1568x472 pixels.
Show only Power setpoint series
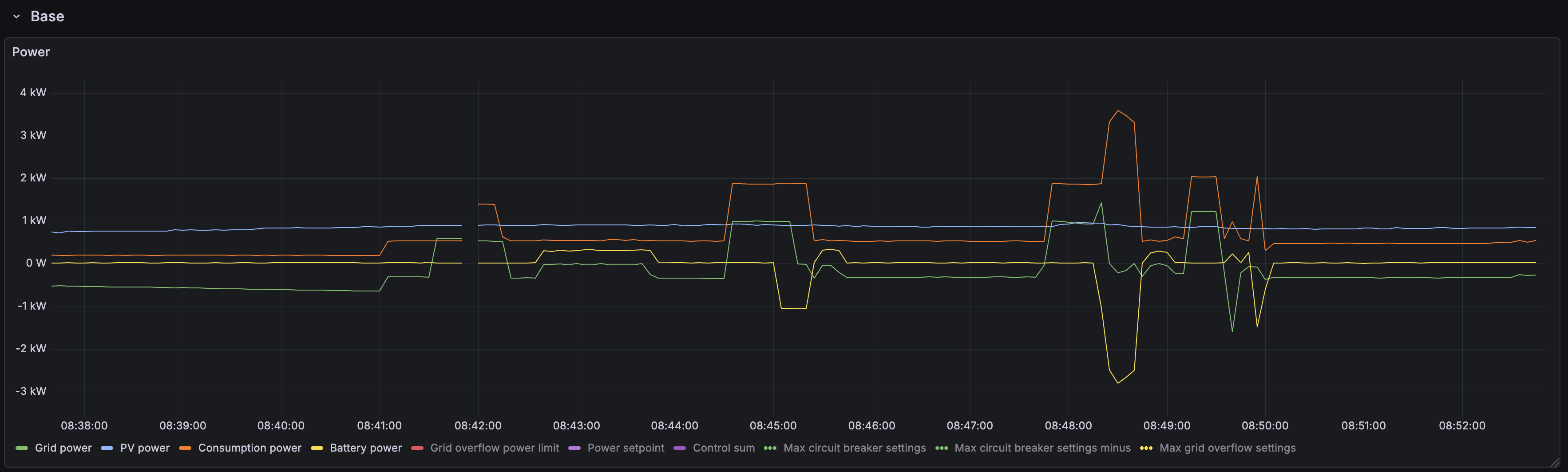tap(626, 448)
